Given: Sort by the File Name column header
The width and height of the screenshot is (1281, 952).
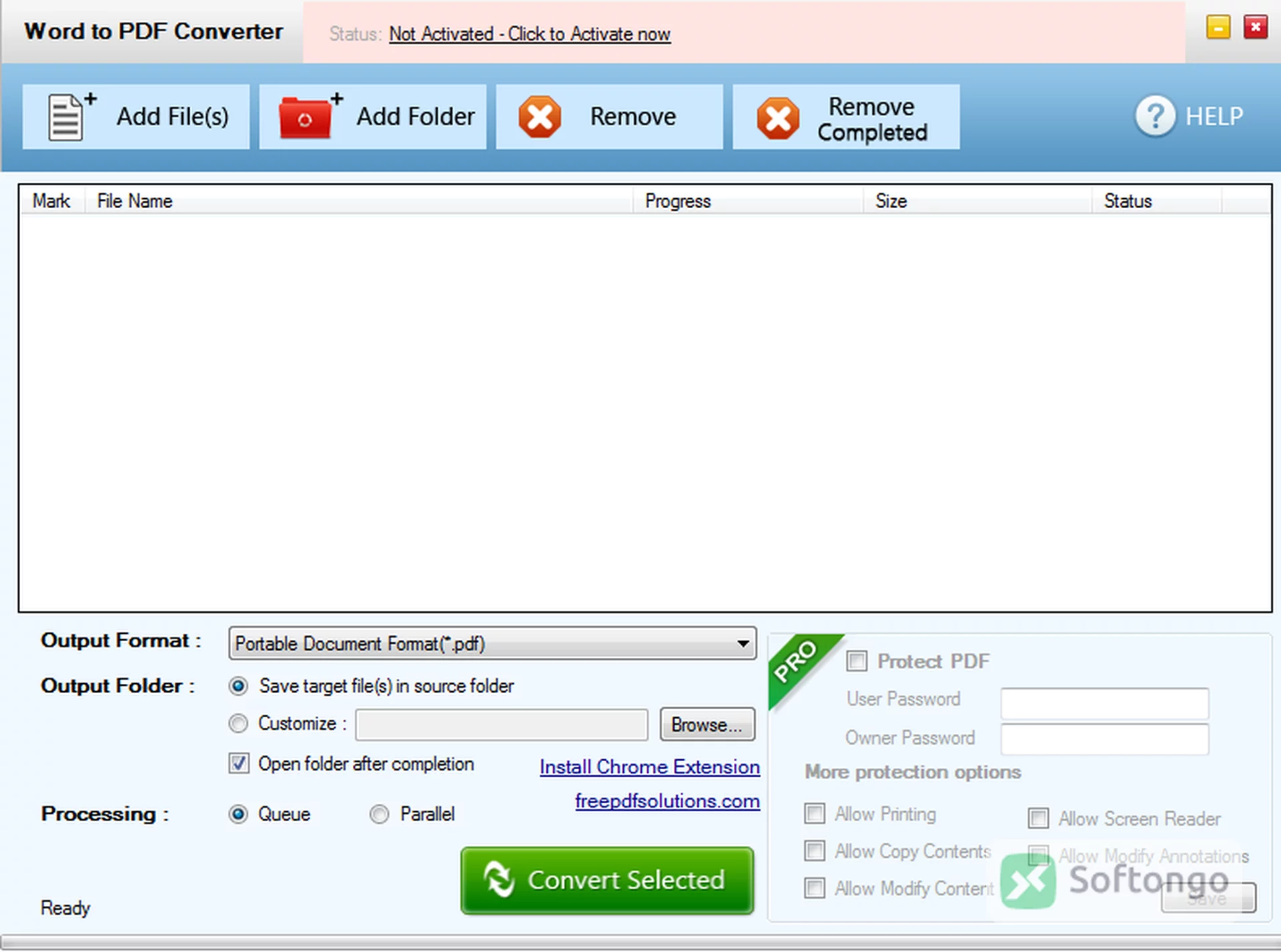Looking at the screenshot, I should click(x=359, y=201).
